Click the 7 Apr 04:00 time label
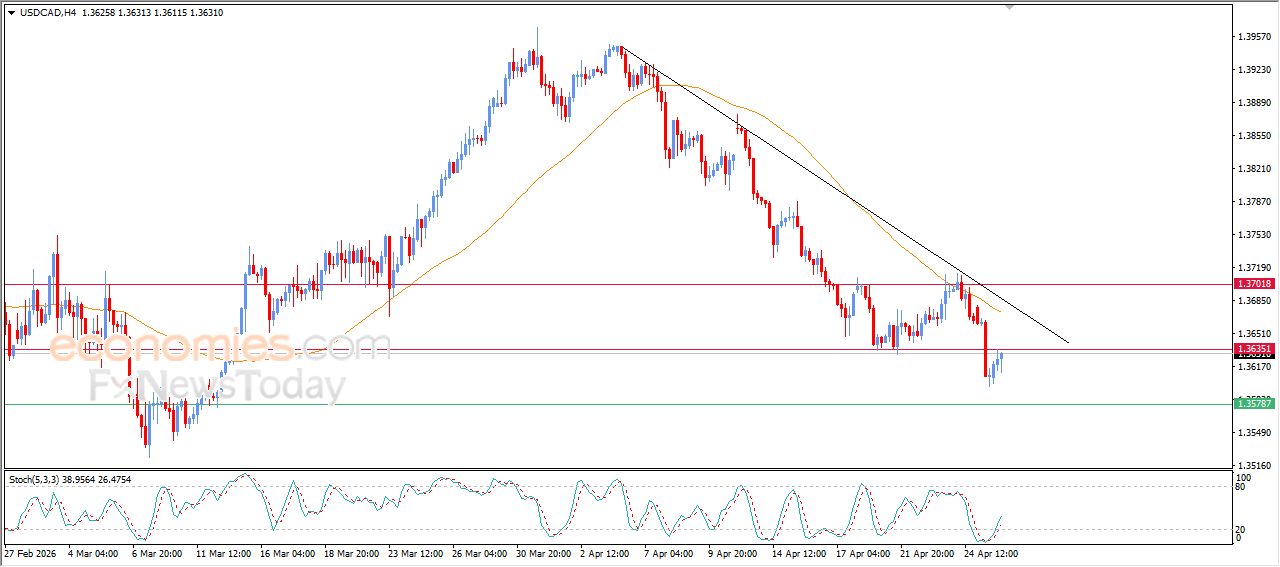 668,553
